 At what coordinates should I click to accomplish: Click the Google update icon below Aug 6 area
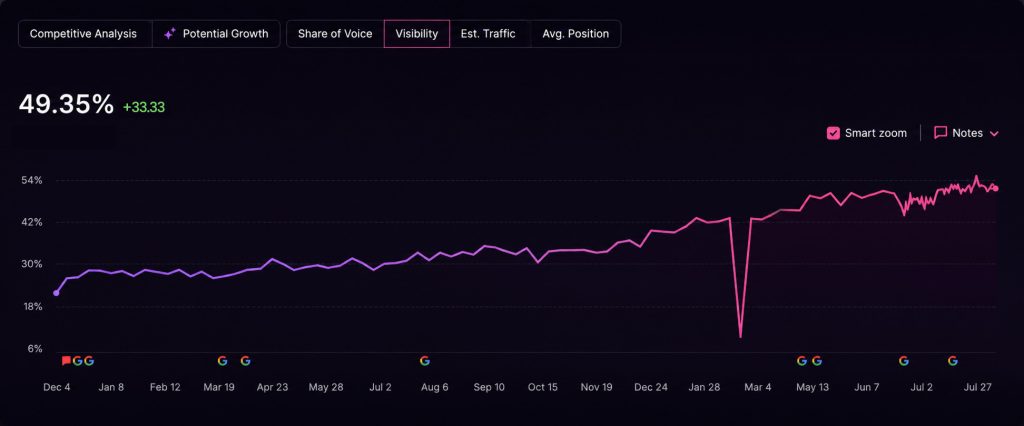(424, 361)
